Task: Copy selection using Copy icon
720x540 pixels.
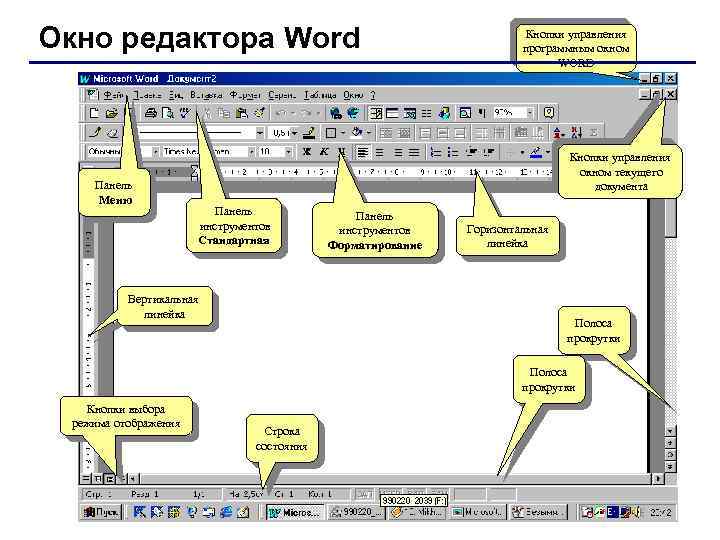Action: [224, 112]
